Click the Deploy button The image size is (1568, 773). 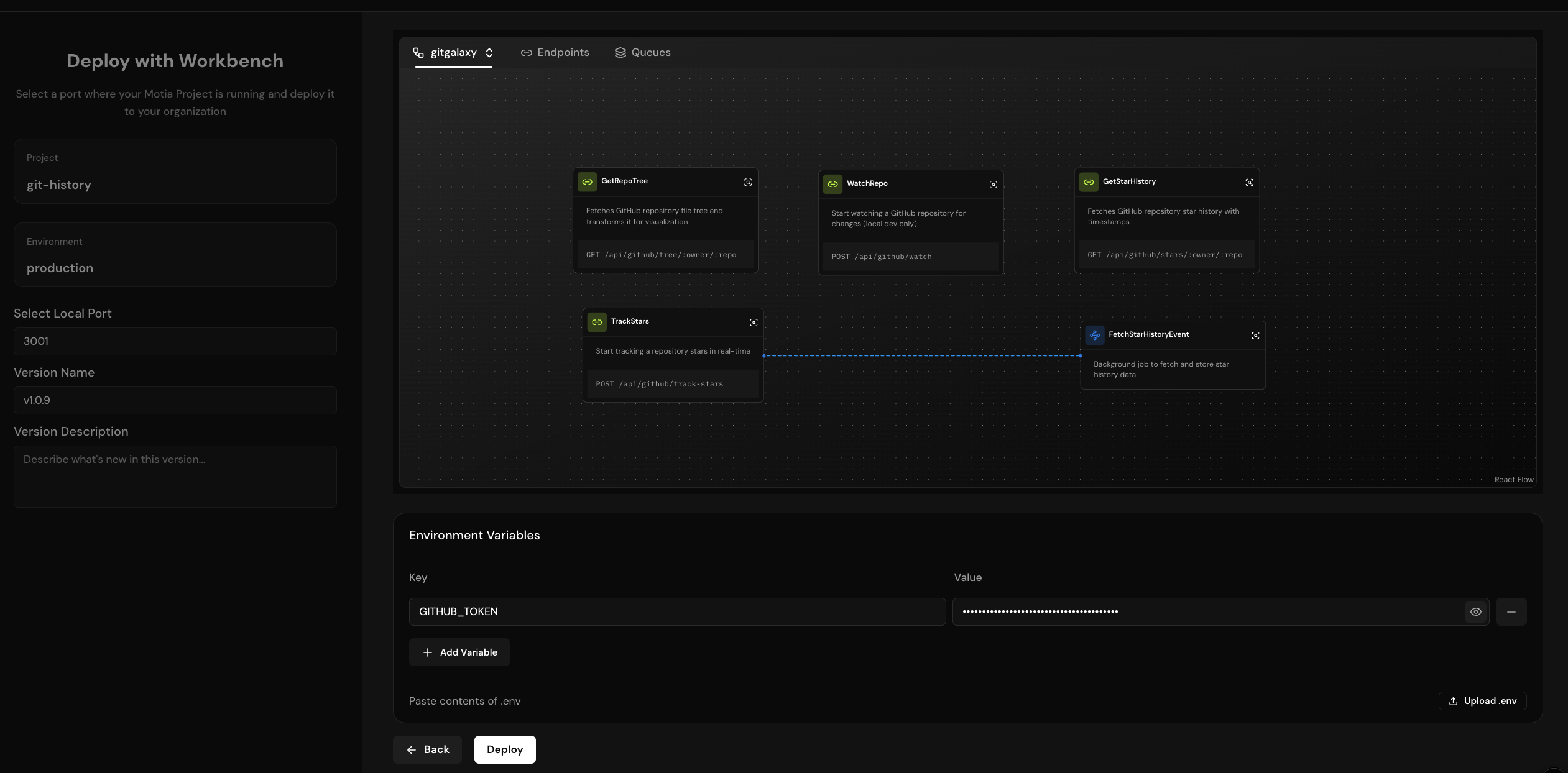pyautogui.click(x=504, y=749)
